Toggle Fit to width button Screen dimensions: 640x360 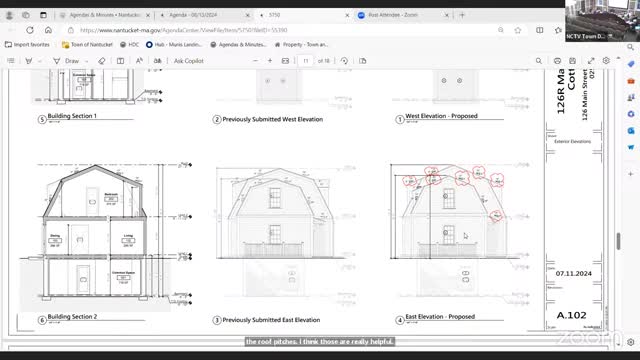pos(285,61)
